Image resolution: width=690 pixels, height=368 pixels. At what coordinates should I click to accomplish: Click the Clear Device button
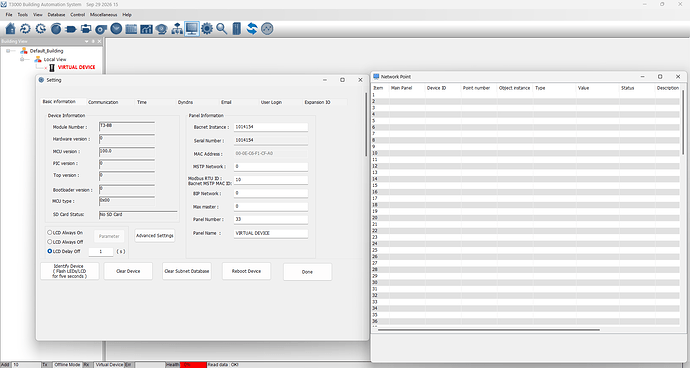[128, 271]
